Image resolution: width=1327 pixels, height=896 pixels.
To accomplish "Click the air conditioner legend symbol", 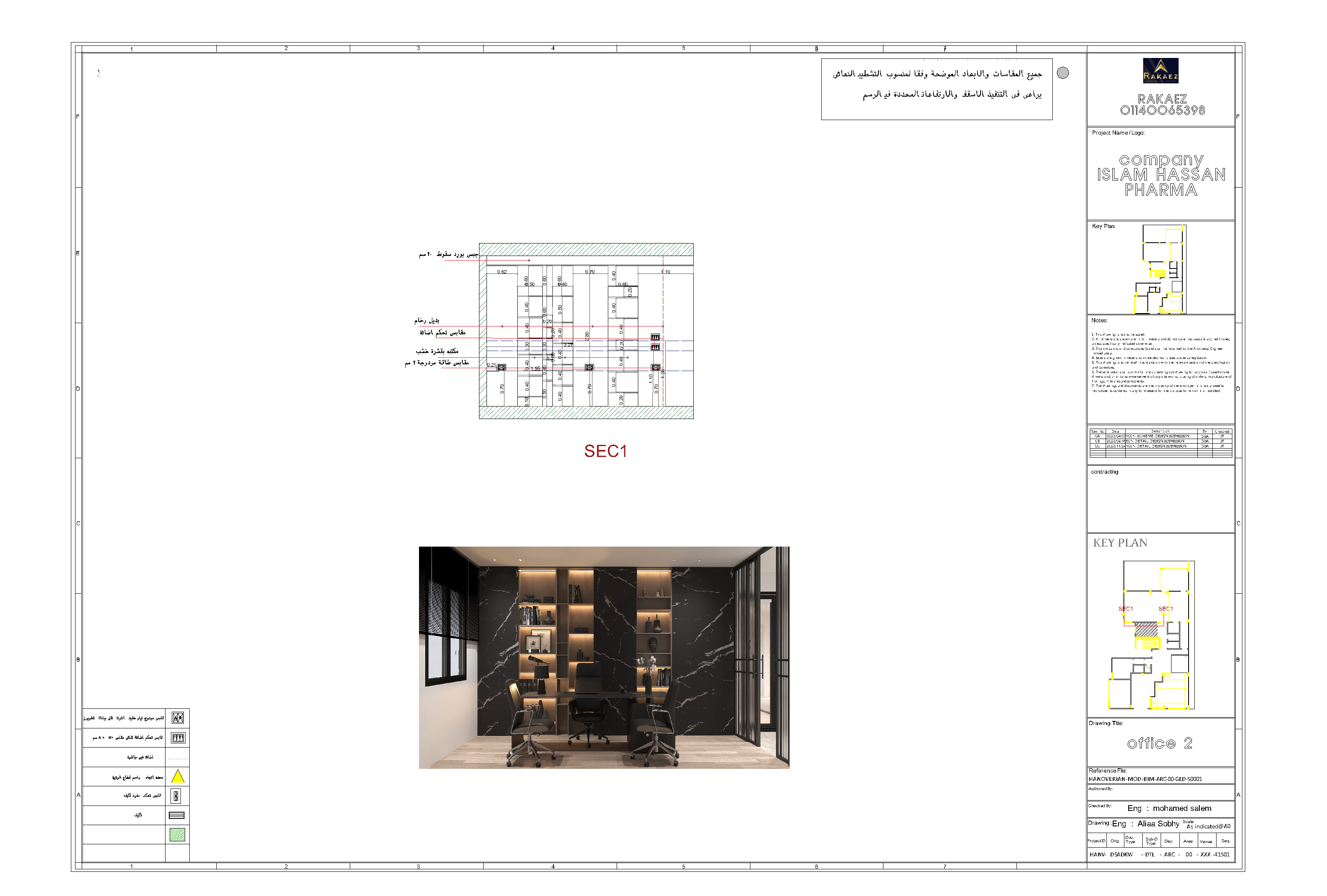I will point(177,816).
